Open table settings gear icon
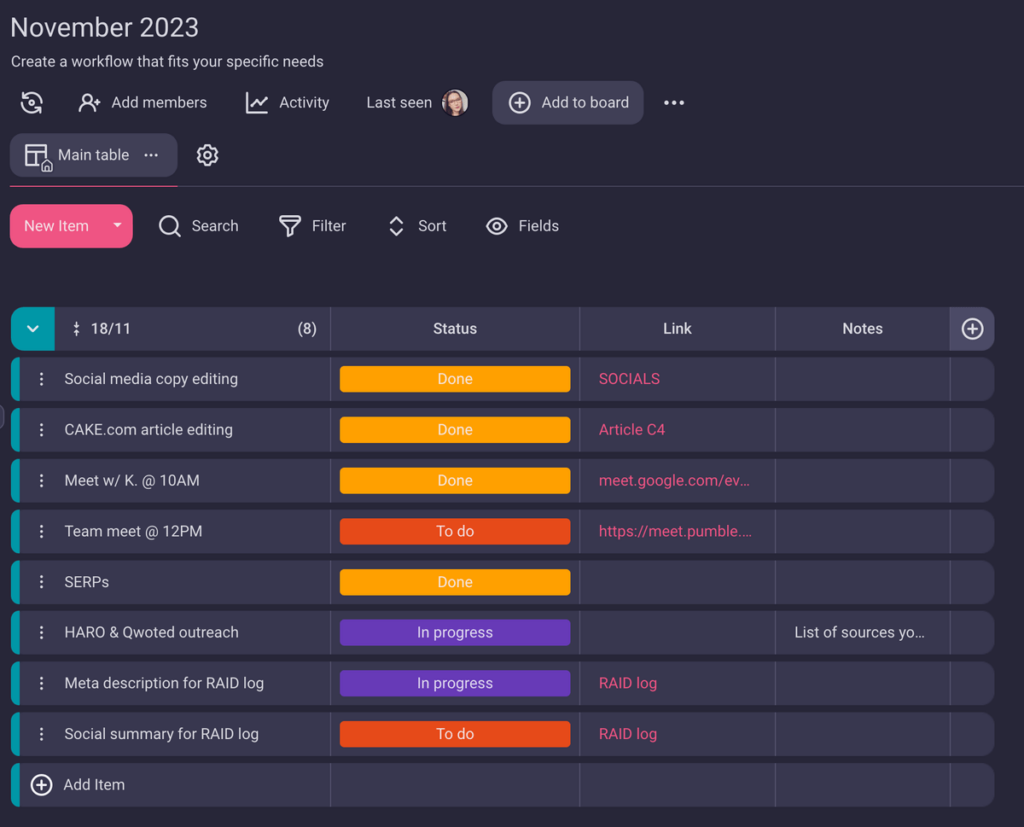Screen dimensions: 1024x827 pos(207,155)
